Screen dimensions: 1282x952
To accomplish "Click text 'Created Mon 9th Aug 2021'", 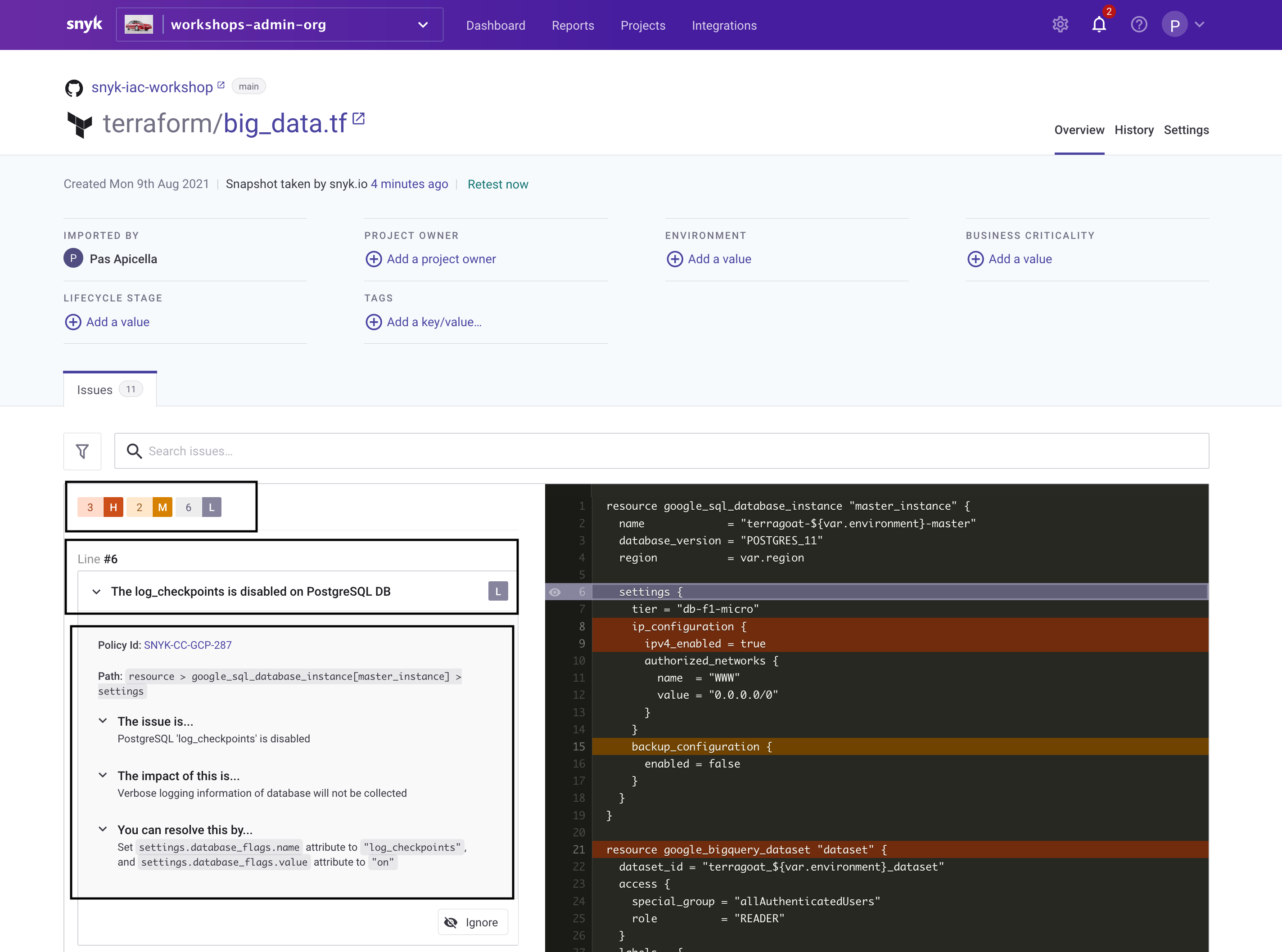I will click(136, 184).
